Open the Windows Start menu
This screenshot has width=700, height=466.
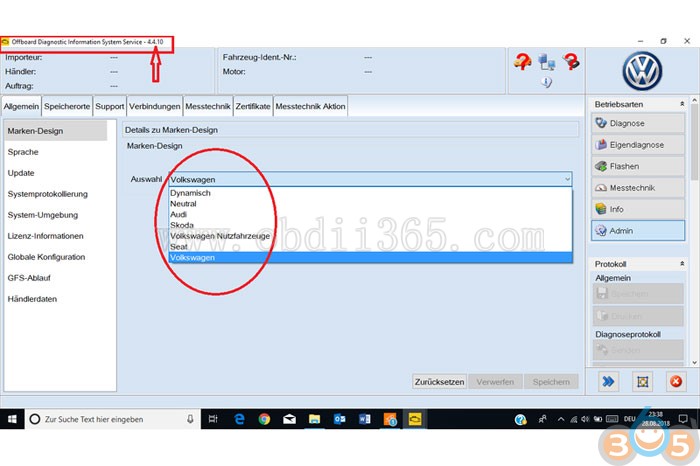pos(12,419)
